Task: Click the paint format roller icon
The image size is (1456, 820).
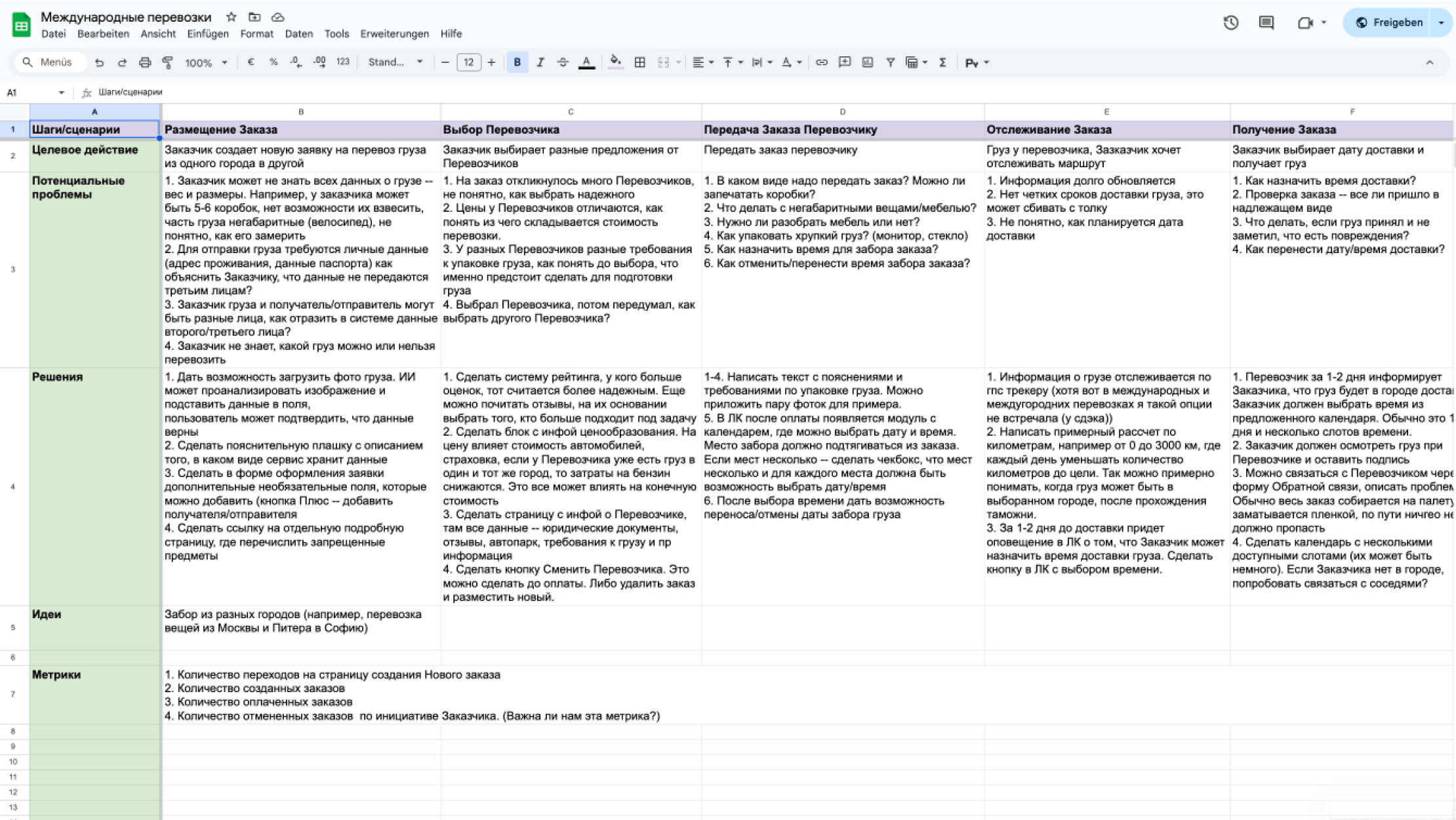Action: 168,62
